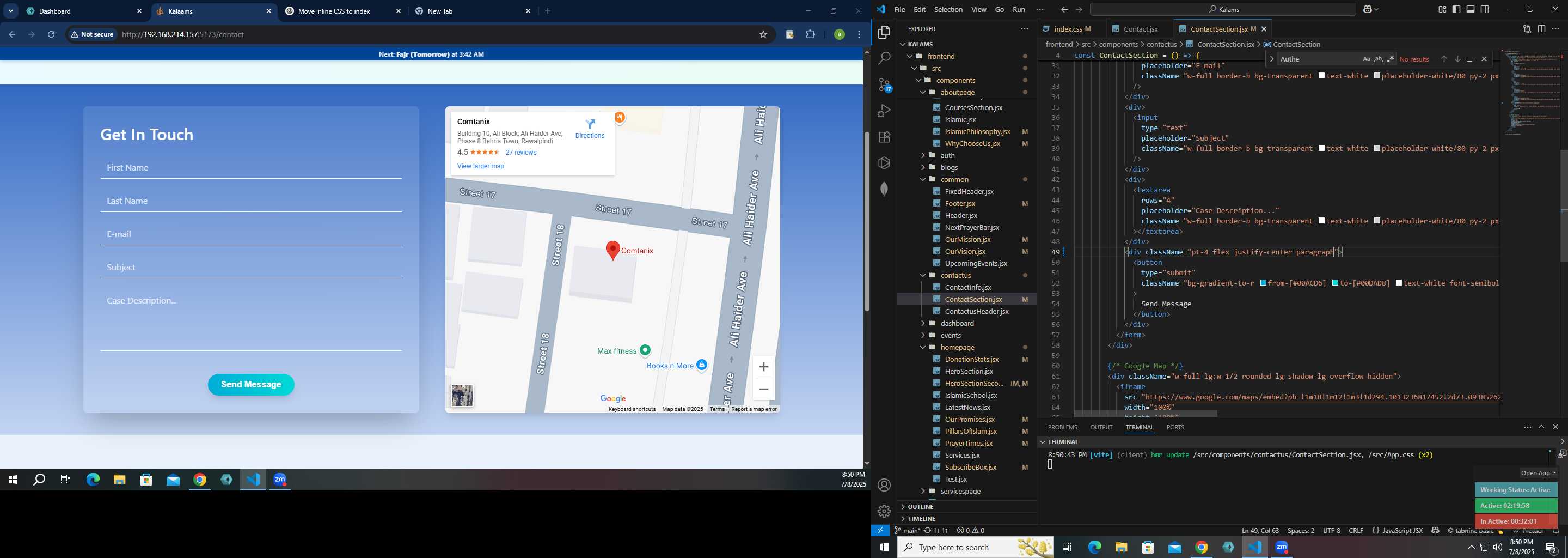Toggle Match Case in find widget

pos(1367,59)
